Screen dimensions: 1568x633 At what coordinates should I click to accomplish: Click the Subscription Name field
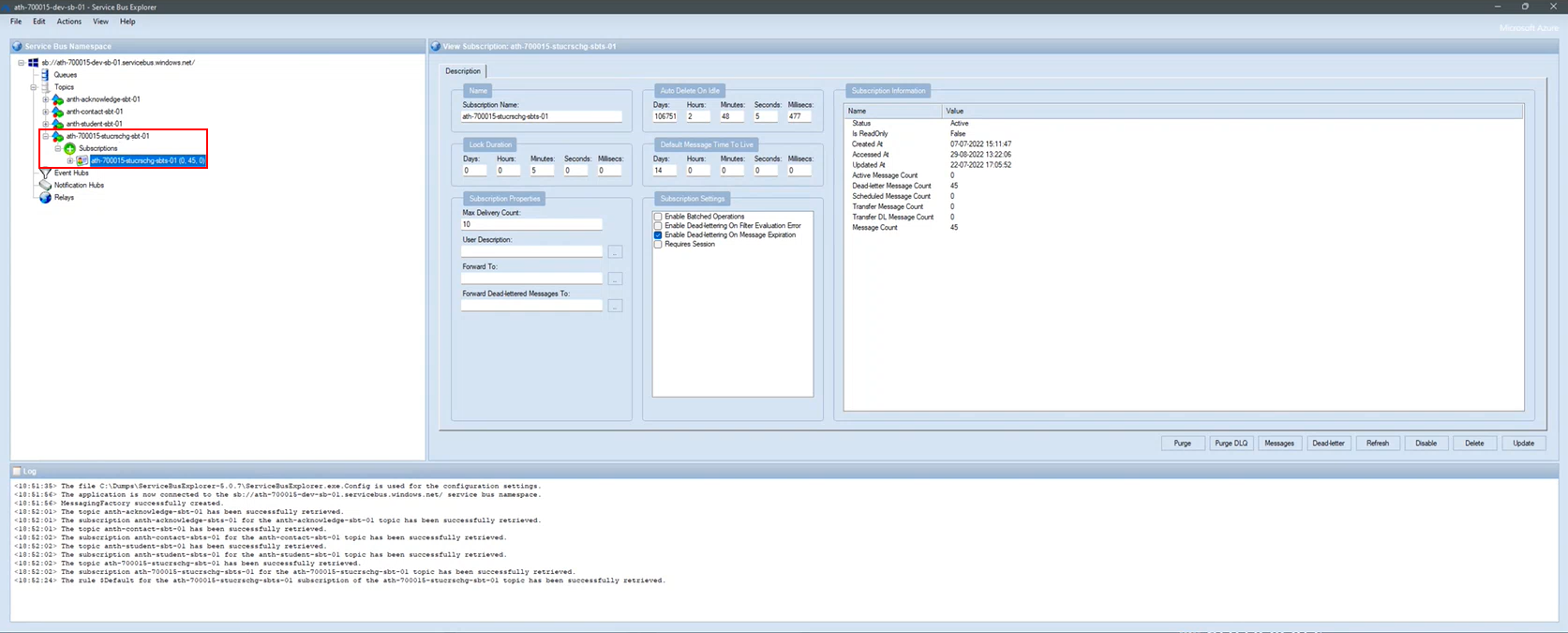(542, 117)
